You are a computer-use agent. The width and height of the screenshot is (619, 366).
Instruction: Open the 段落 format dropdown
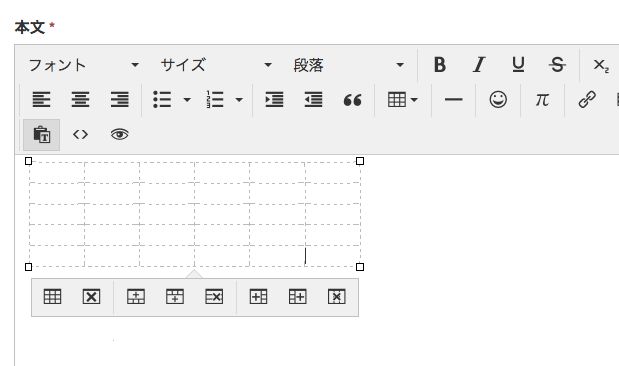[349, 65]
